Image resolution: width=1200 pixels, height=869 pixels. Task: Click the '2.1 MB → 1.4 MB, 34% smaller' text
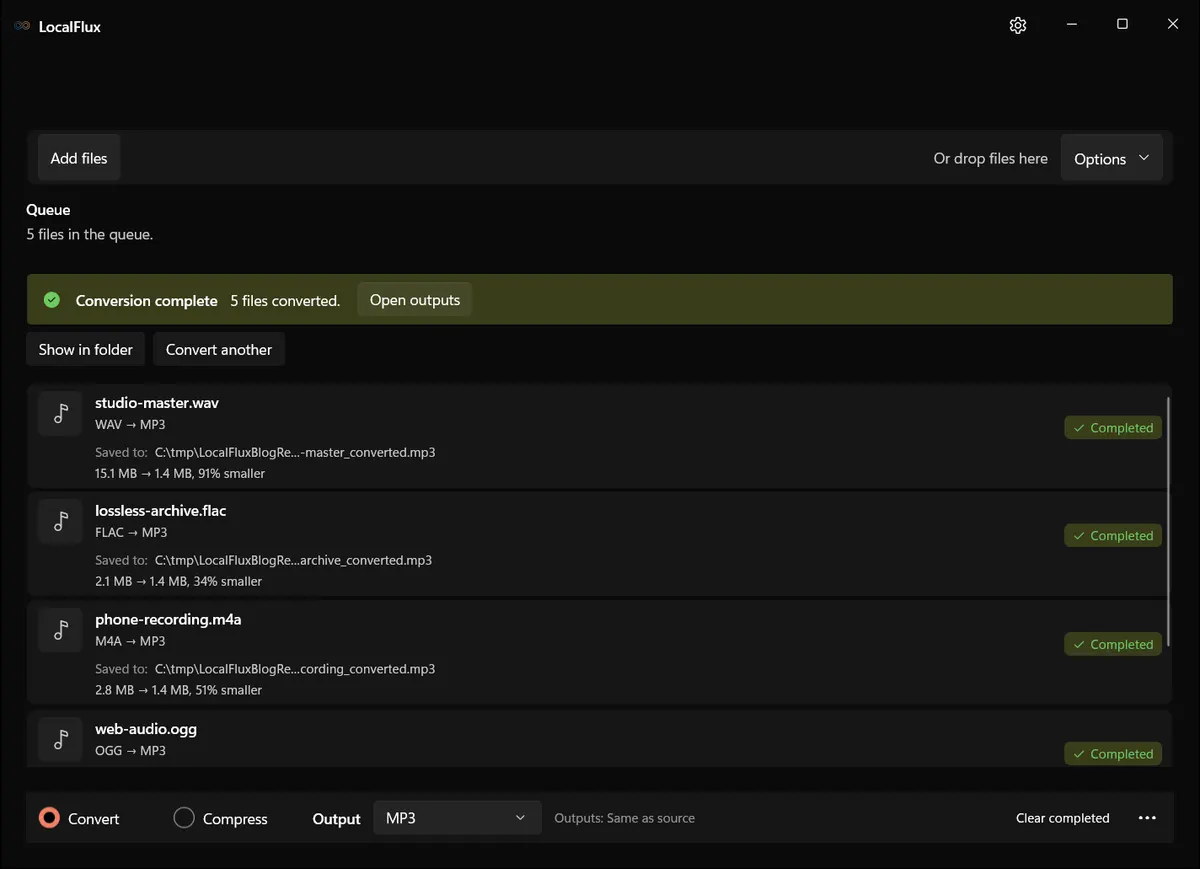[179, 581]
